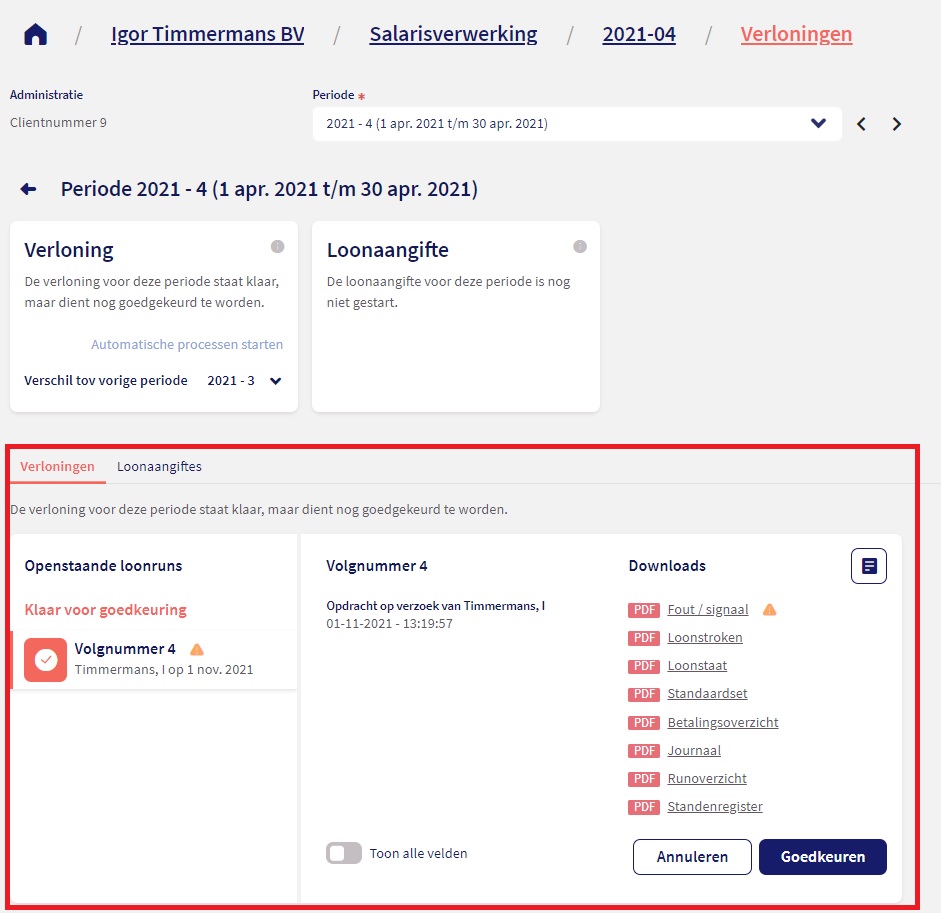Open the notes icon button above Downloads

(x=868, y=566)
